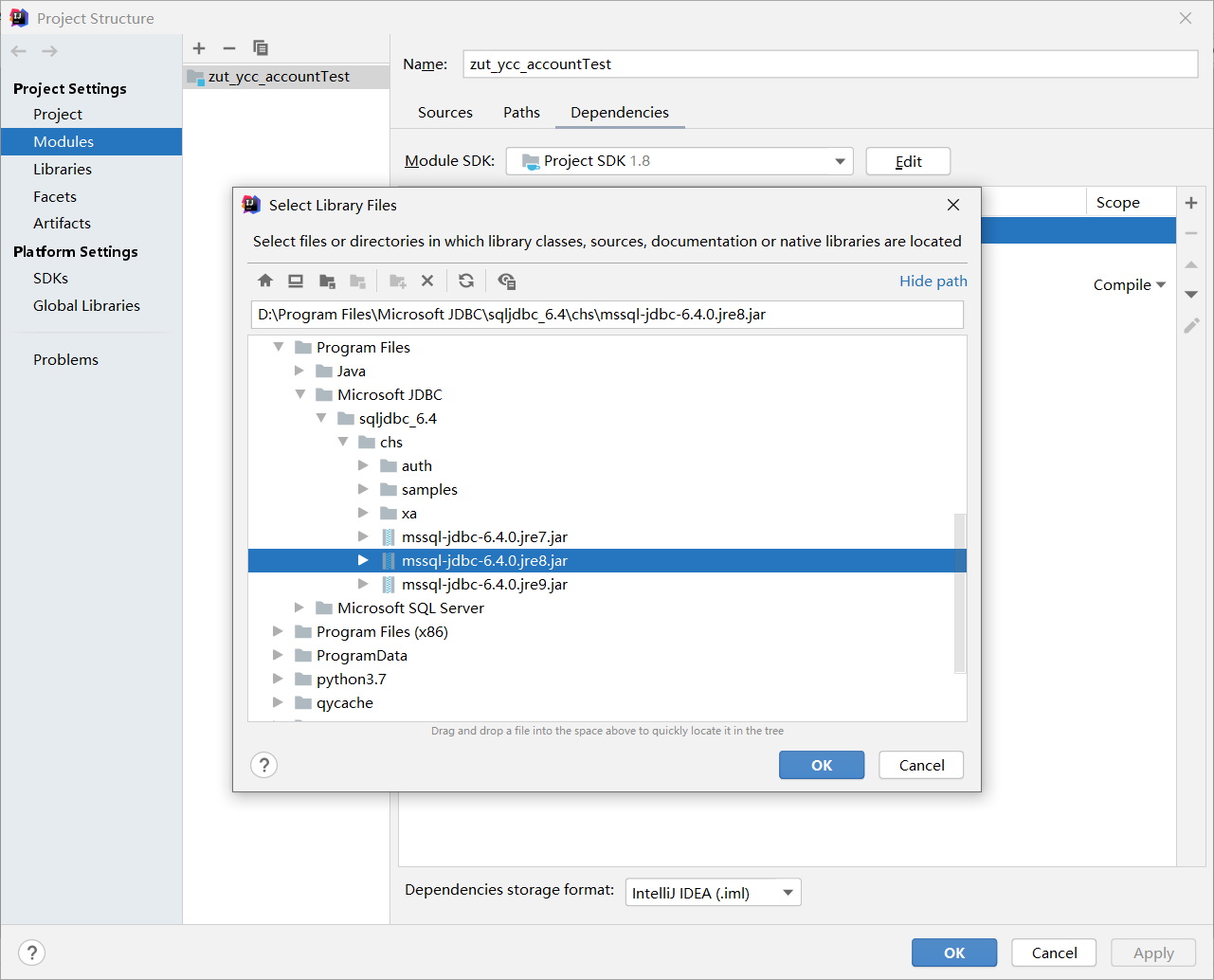
Task: Copy the selected module icon
Action: tap(261, 48)
